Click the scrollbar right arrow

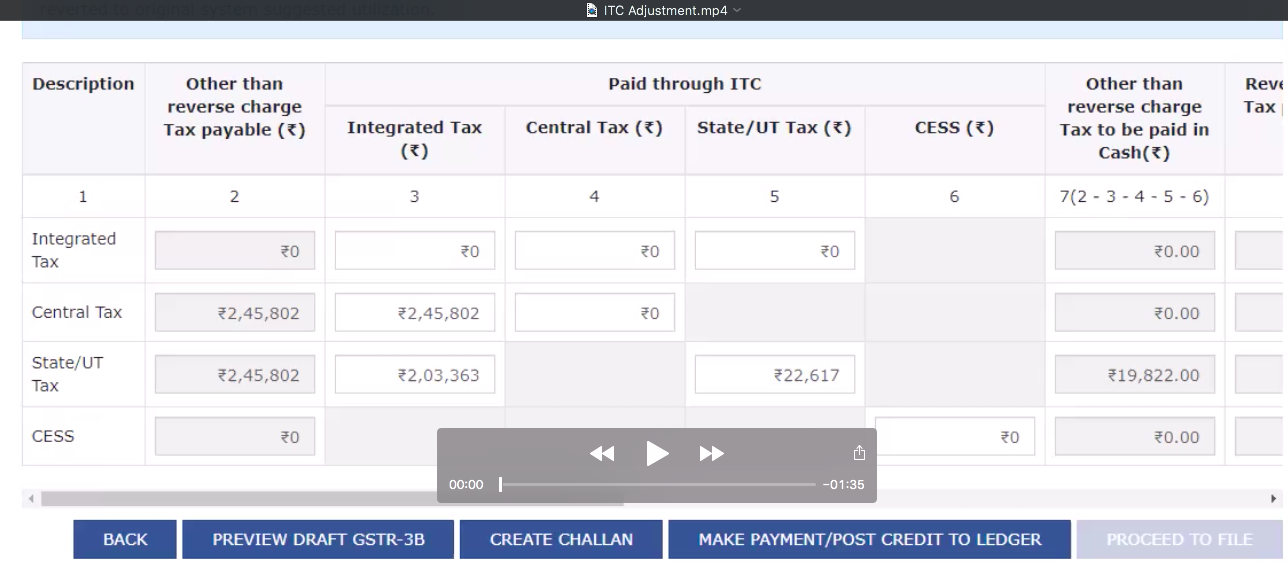[x=1273, y=498]
